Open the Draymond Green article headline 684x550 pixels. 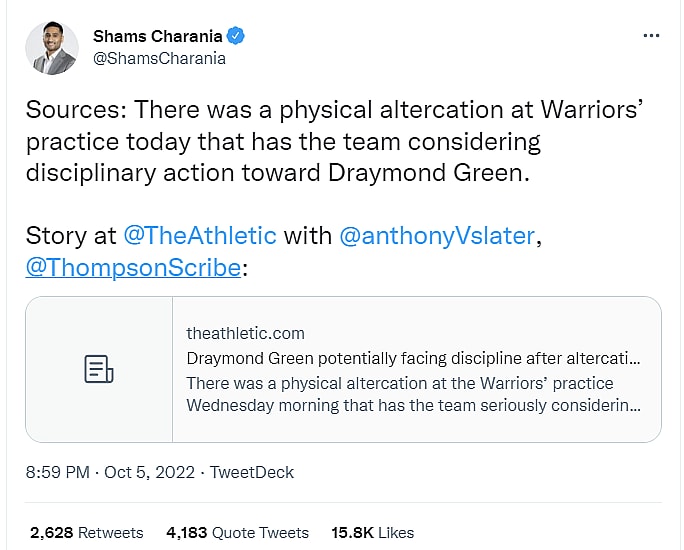point(413,358)
